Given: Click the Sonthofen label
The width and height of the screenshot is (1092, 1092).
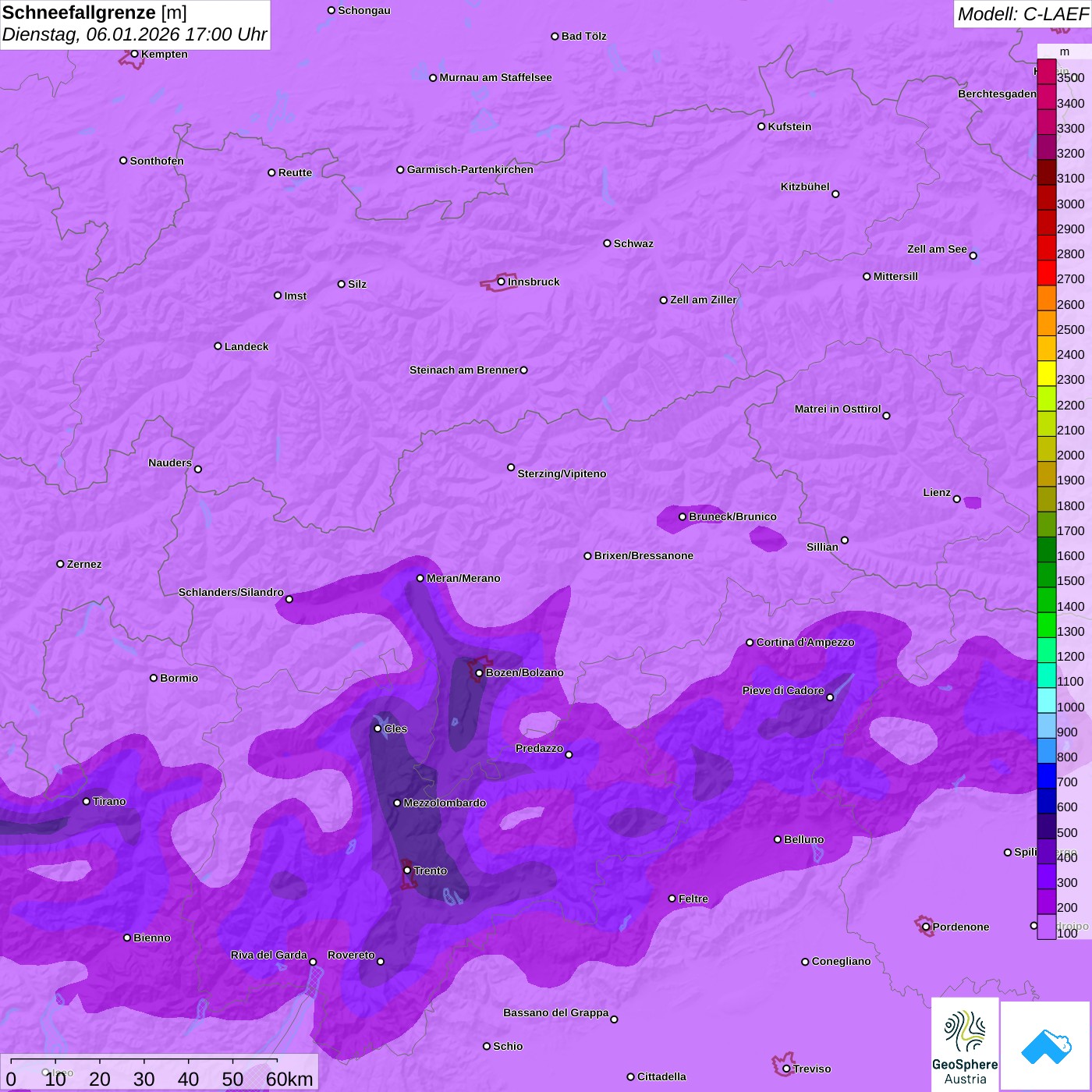Looking at the screenshot, I should (x=157, y=161).
